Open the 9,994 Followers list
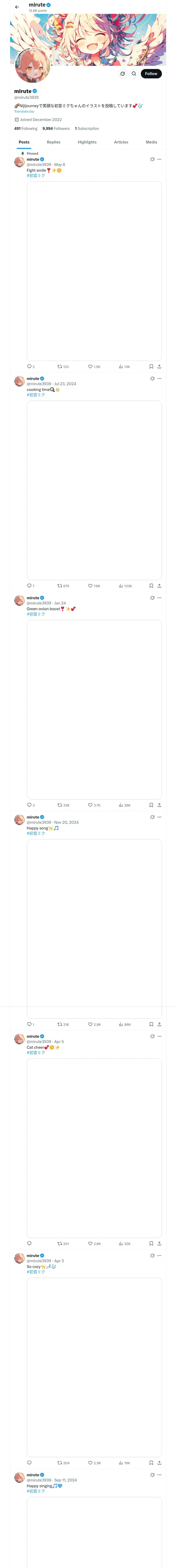 coord(56,128)
